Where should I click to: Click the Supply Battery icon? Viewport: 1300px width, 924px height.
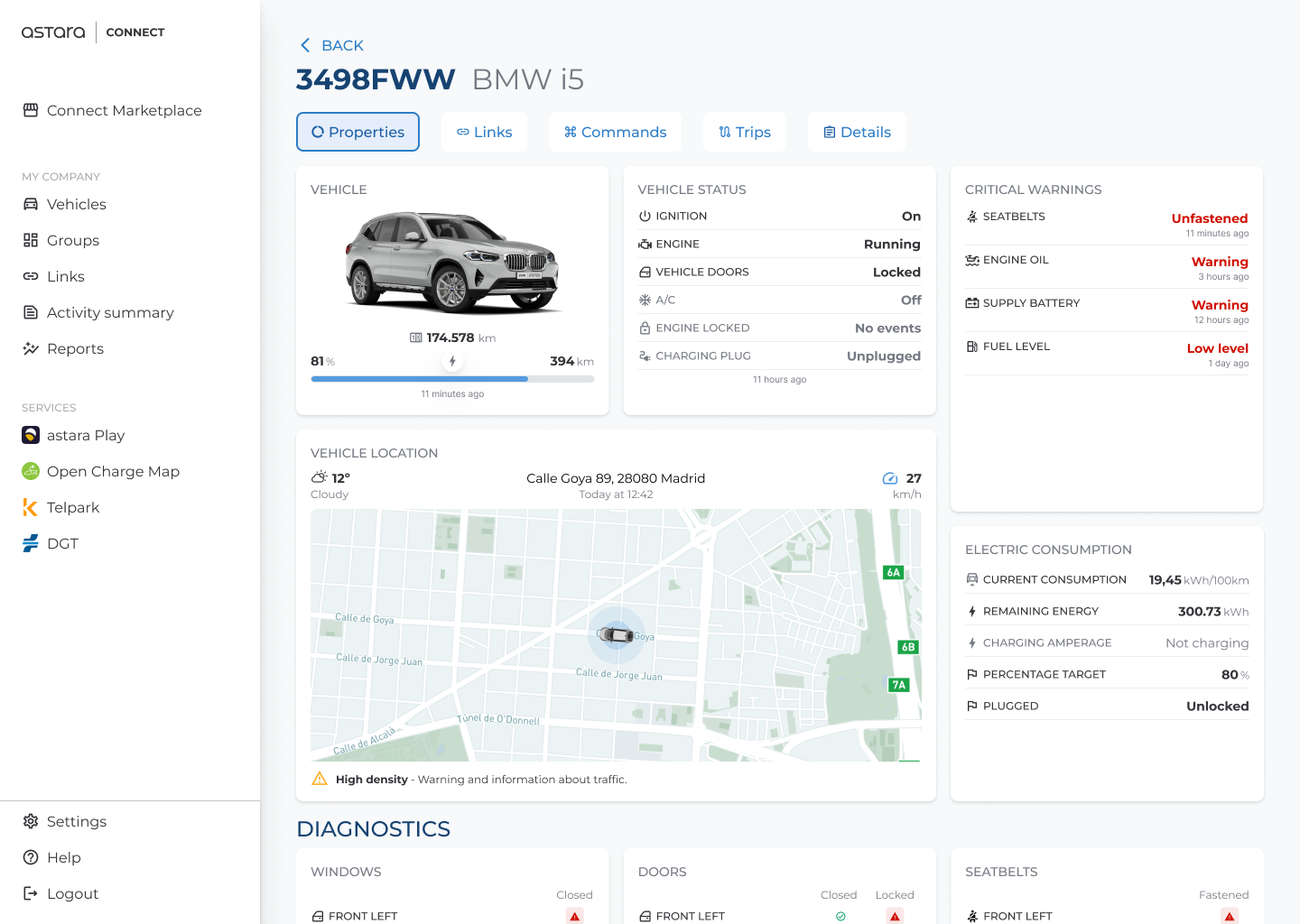[x=972, y=303]
